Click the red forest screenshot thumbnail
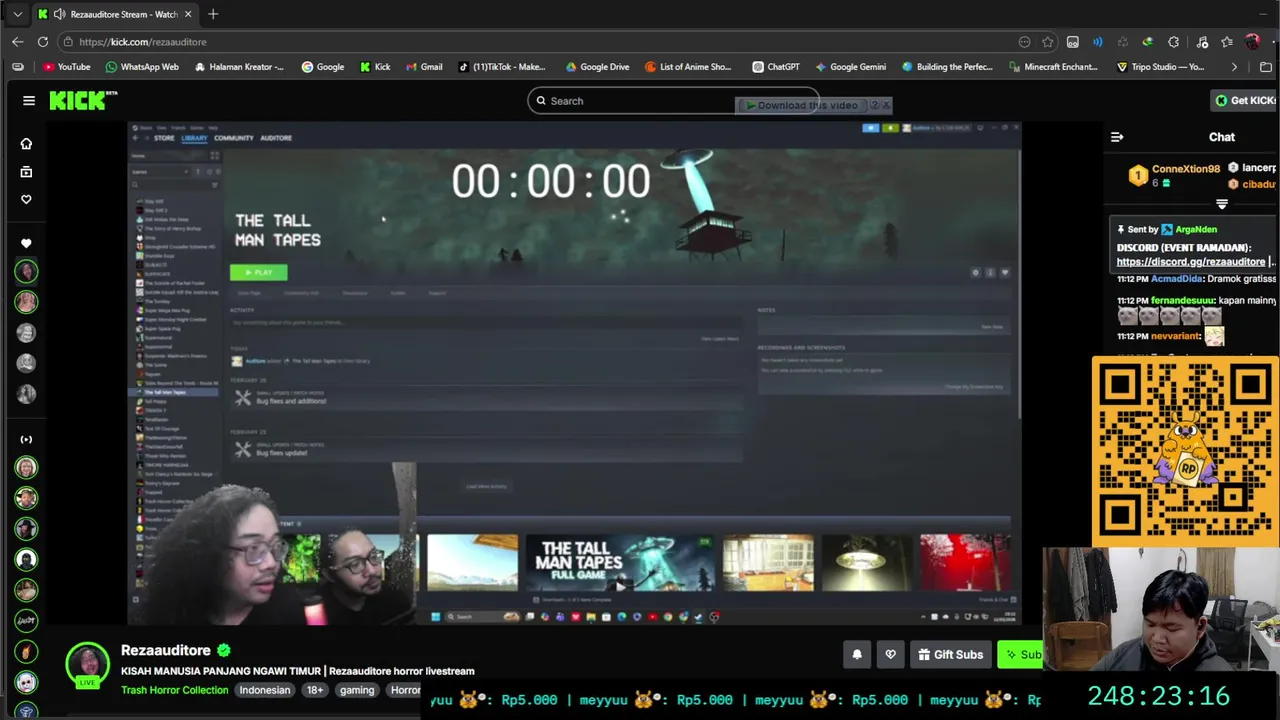 click(965, 563)
